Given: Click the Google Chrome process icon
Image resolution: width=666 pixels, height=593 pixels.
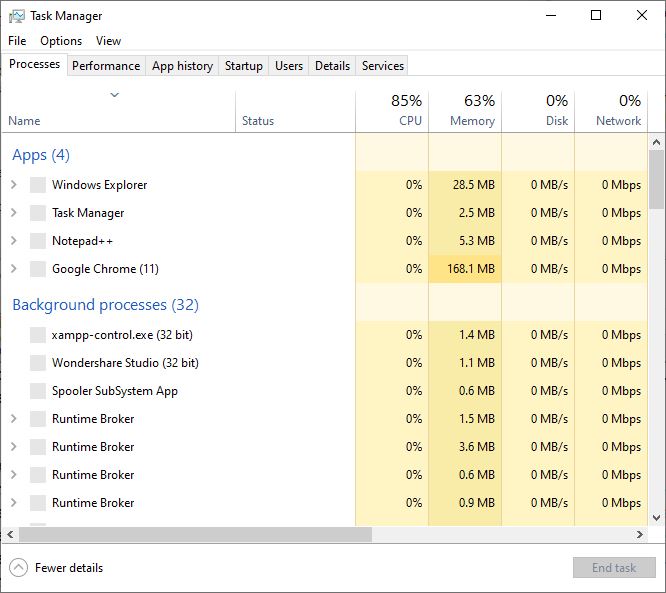Looking at the screenshot, I should [x=38, y=269].
